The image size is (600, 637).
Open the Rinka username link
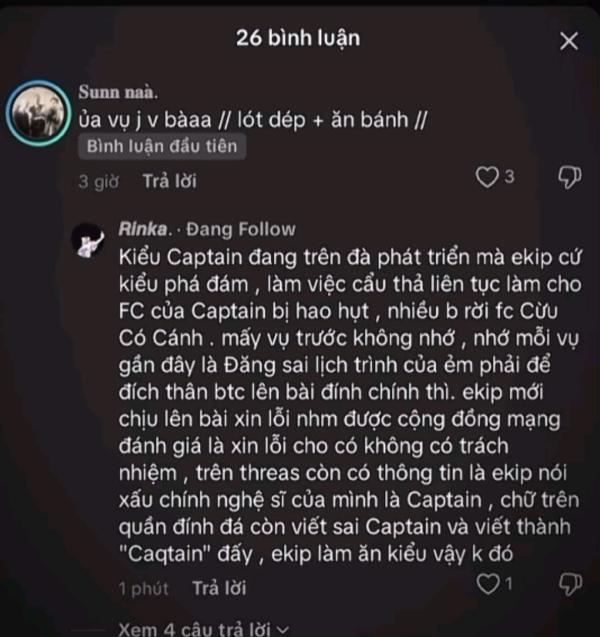(x=145, y=229)
